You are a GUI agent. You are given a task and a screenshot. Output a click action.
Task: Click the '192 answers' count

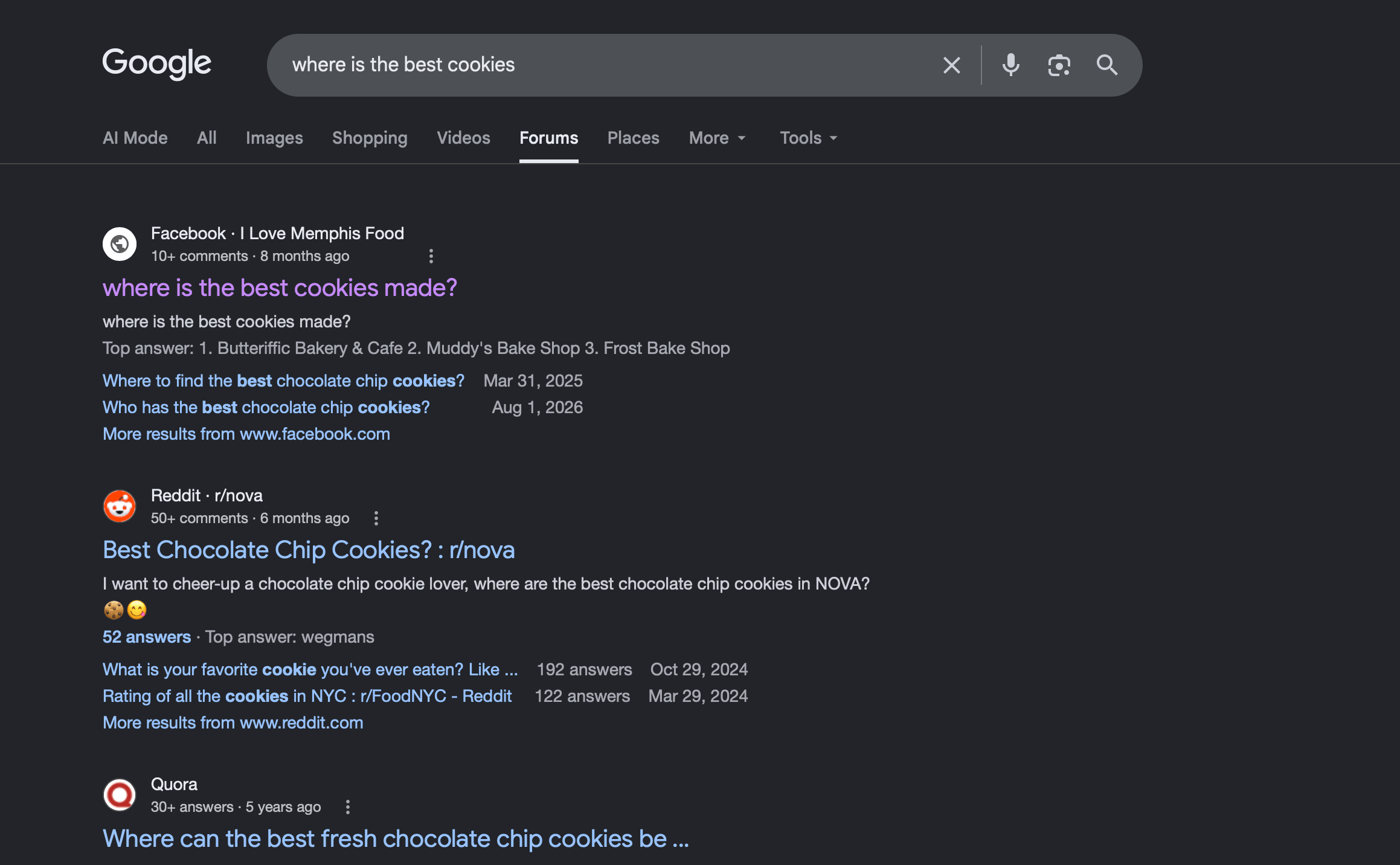[x=585, y=669]
